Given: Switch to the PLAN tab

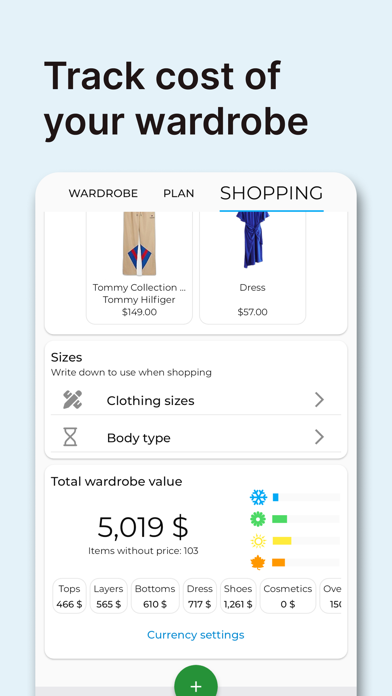Looking at the screenshot, I should [178, 194].
